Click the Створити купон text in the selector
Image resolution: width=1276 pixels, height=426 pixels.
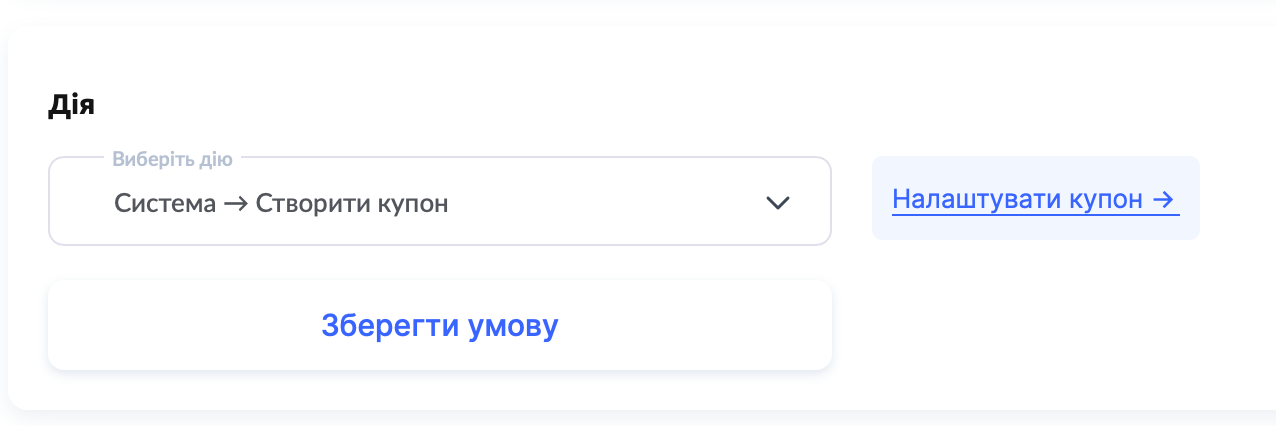(x=352, y=204)
